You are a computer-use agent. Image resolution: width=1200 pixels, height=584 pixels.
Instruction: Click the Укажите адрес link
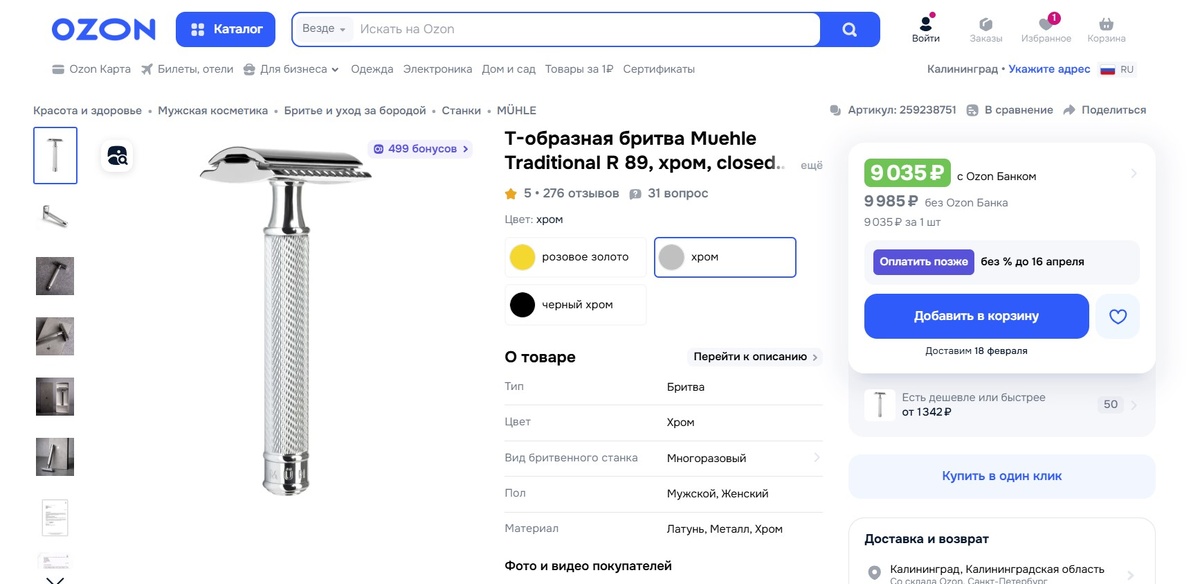coord(1049,69)
